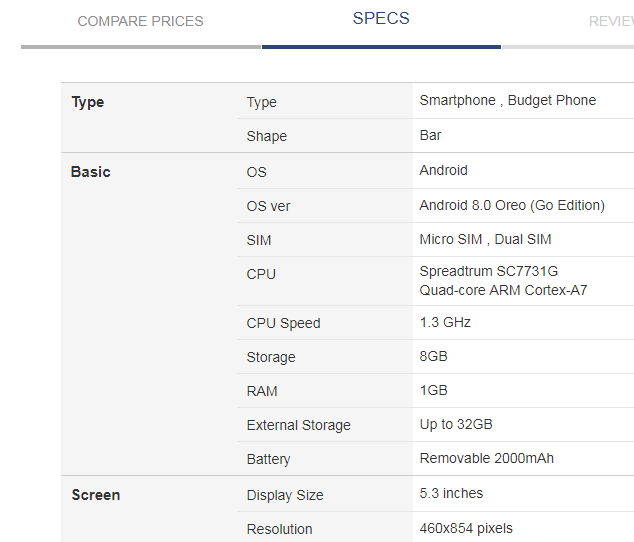Viewport: 634px width, 542px height.
Task: Click the '8GB' storage value
Action: coord(433,356)
